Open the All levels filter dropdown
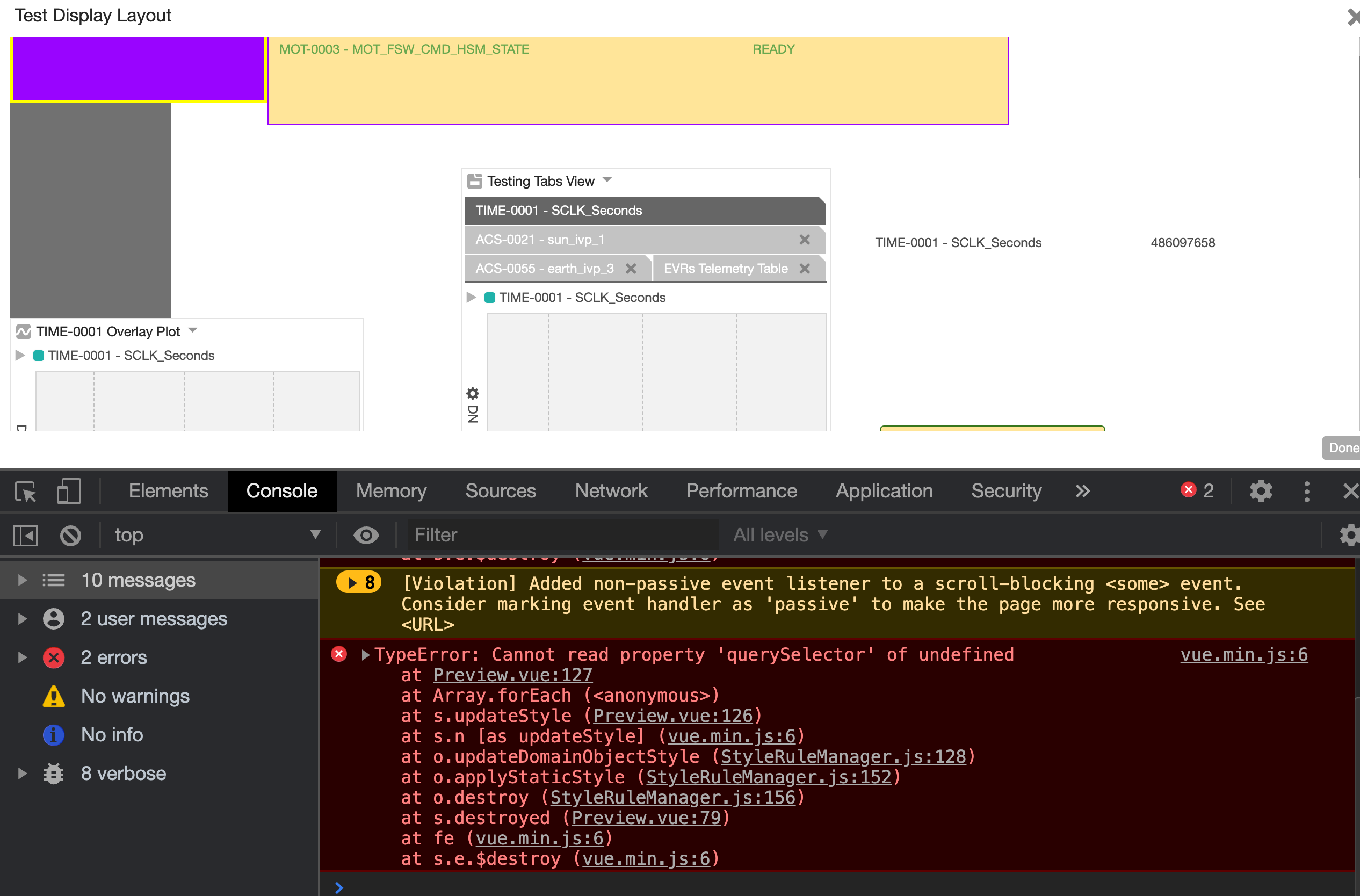1360x896 pixels. click(779, 535)
